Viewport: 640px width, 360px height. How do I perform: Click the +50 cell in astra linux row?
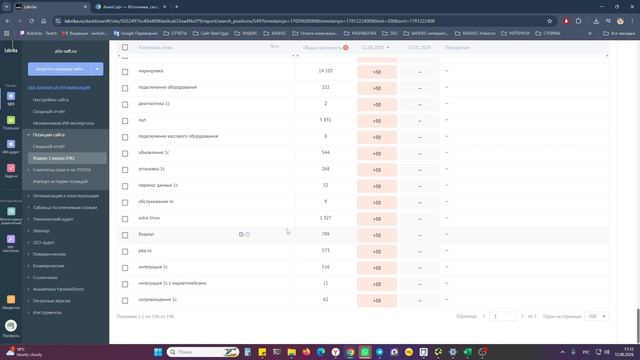tap(377, 219)
